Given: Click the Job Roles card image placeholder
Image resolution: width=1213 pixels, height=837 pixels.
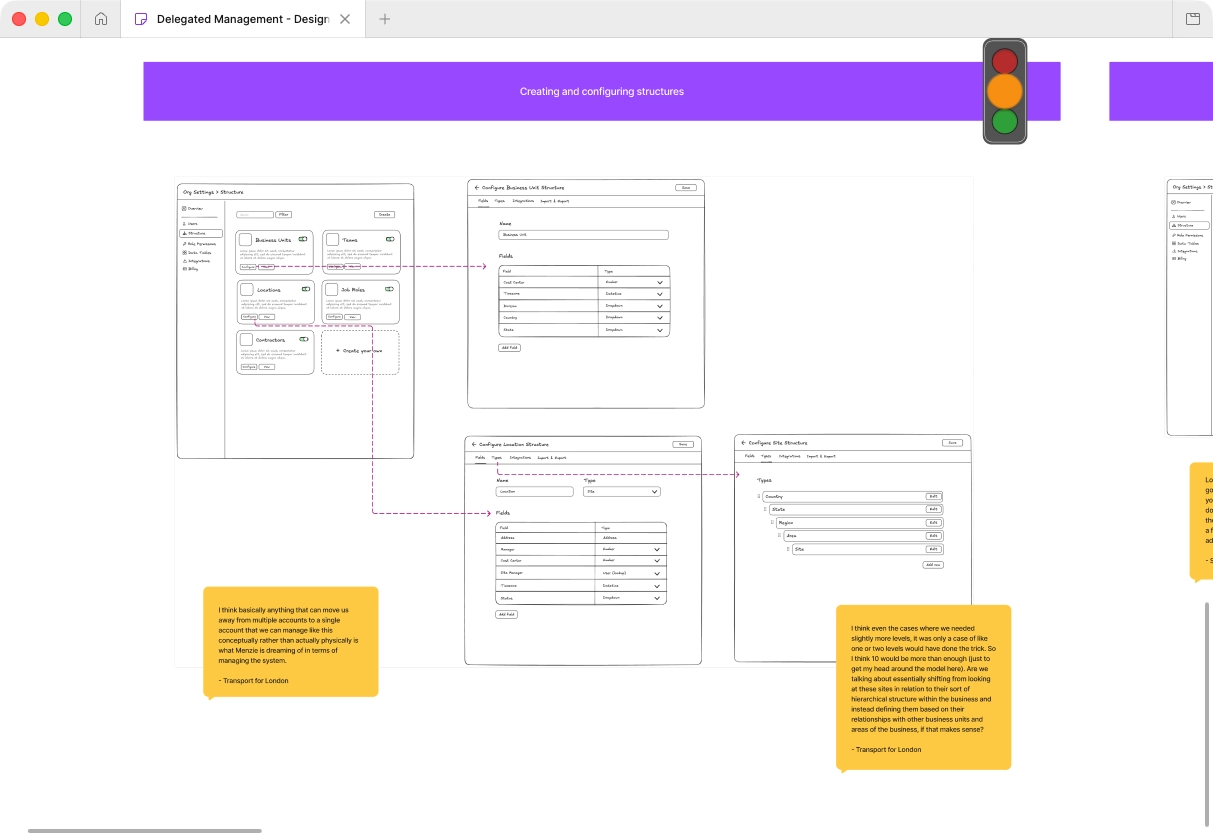Looking at the screenshot, I should [332, 290].
